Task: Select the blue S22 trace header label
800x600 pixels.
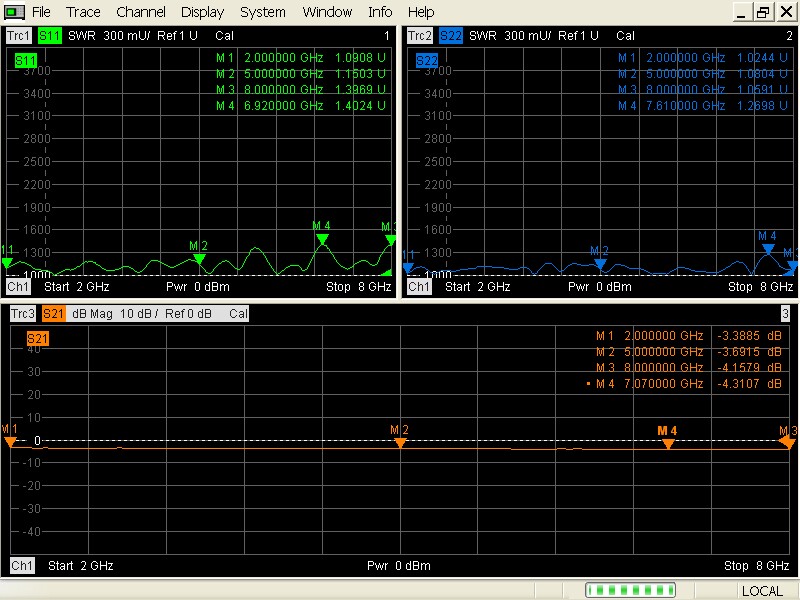Action: pyautogui.click(x=451, y=36)
